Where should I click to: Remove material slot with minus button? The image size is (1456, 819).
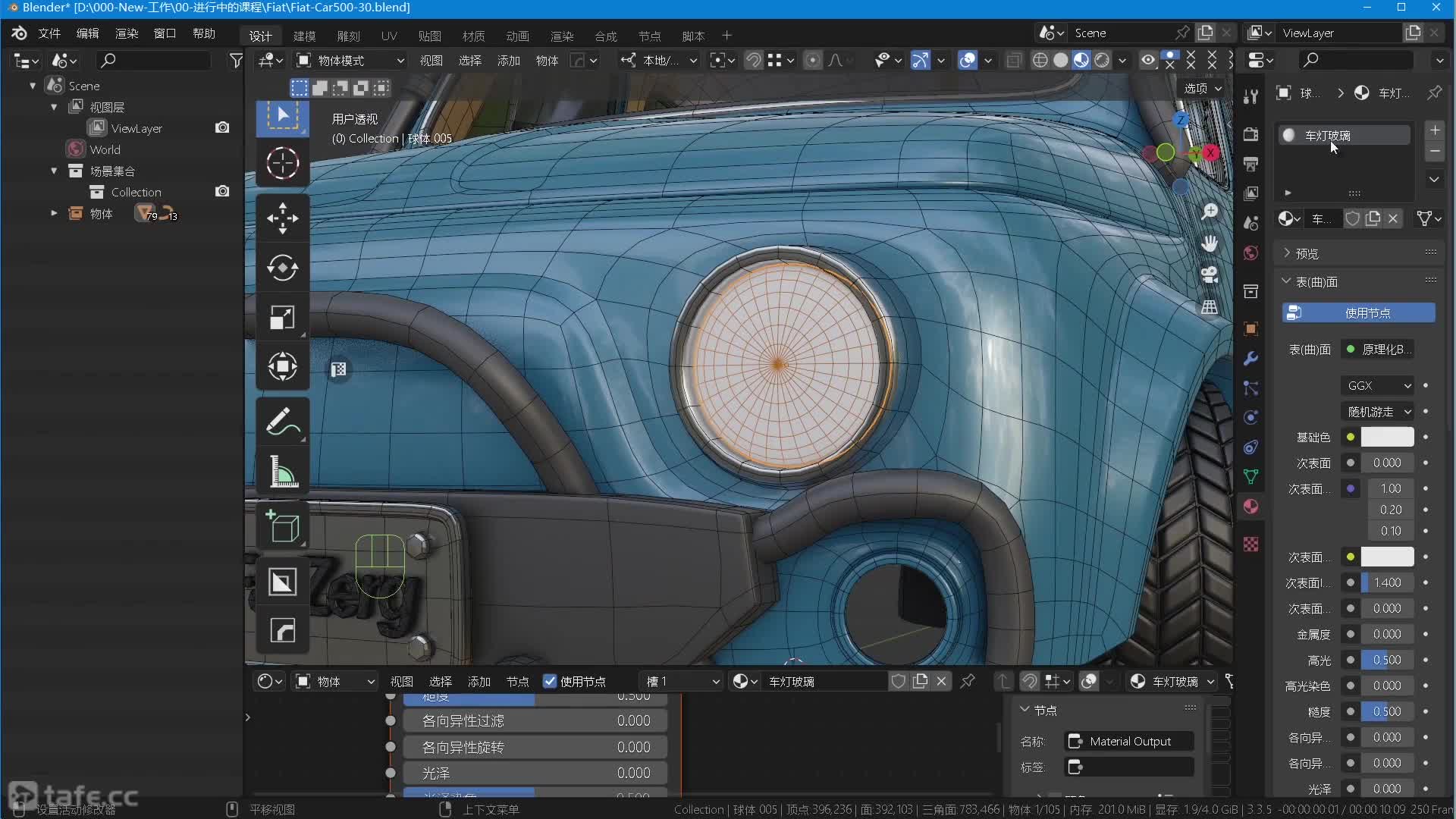point(1434,152)
